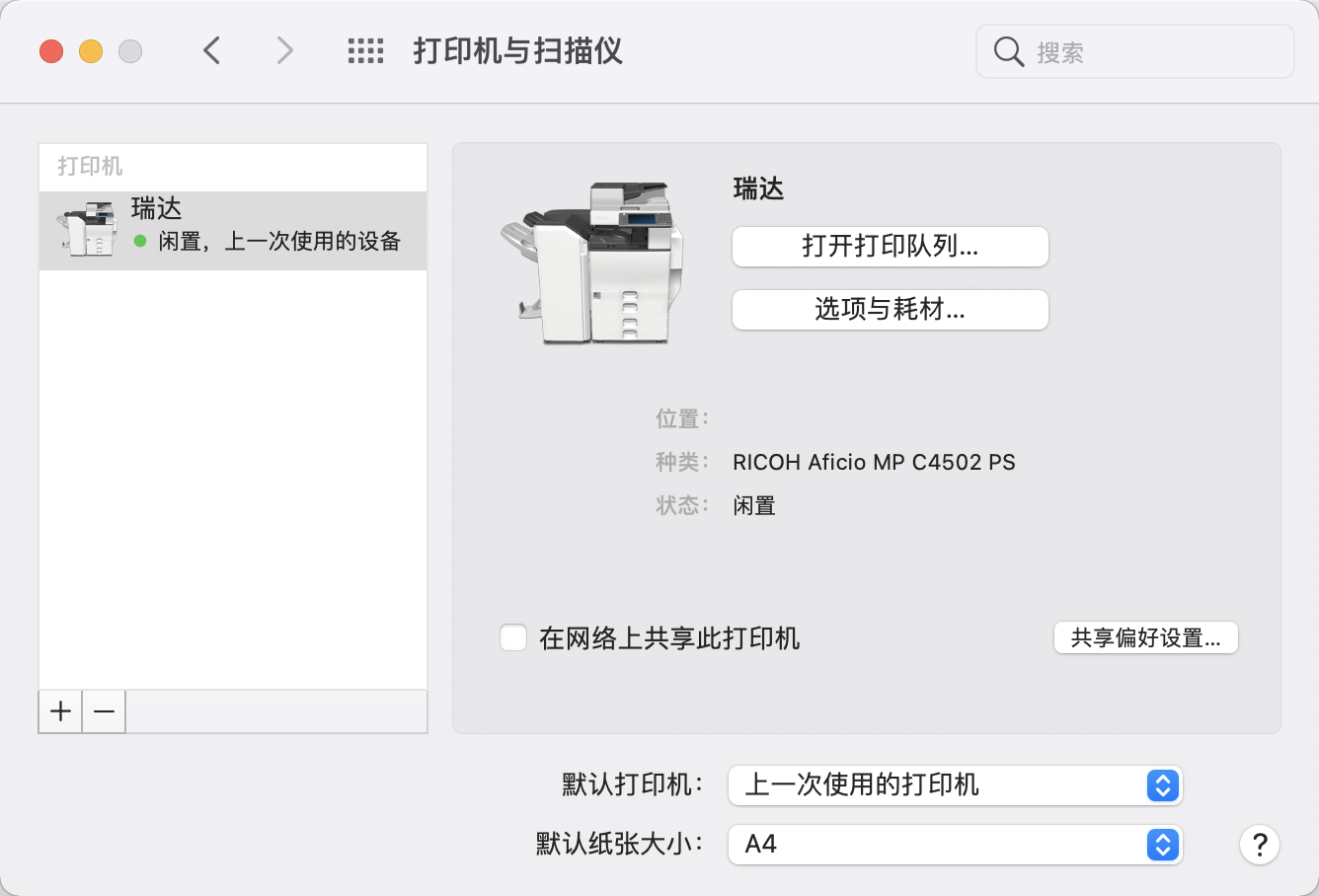This screenshot has height=896, width=1319.
Task: Click the small 瑞达 printer icon in list
Action: tap(87, 229)
